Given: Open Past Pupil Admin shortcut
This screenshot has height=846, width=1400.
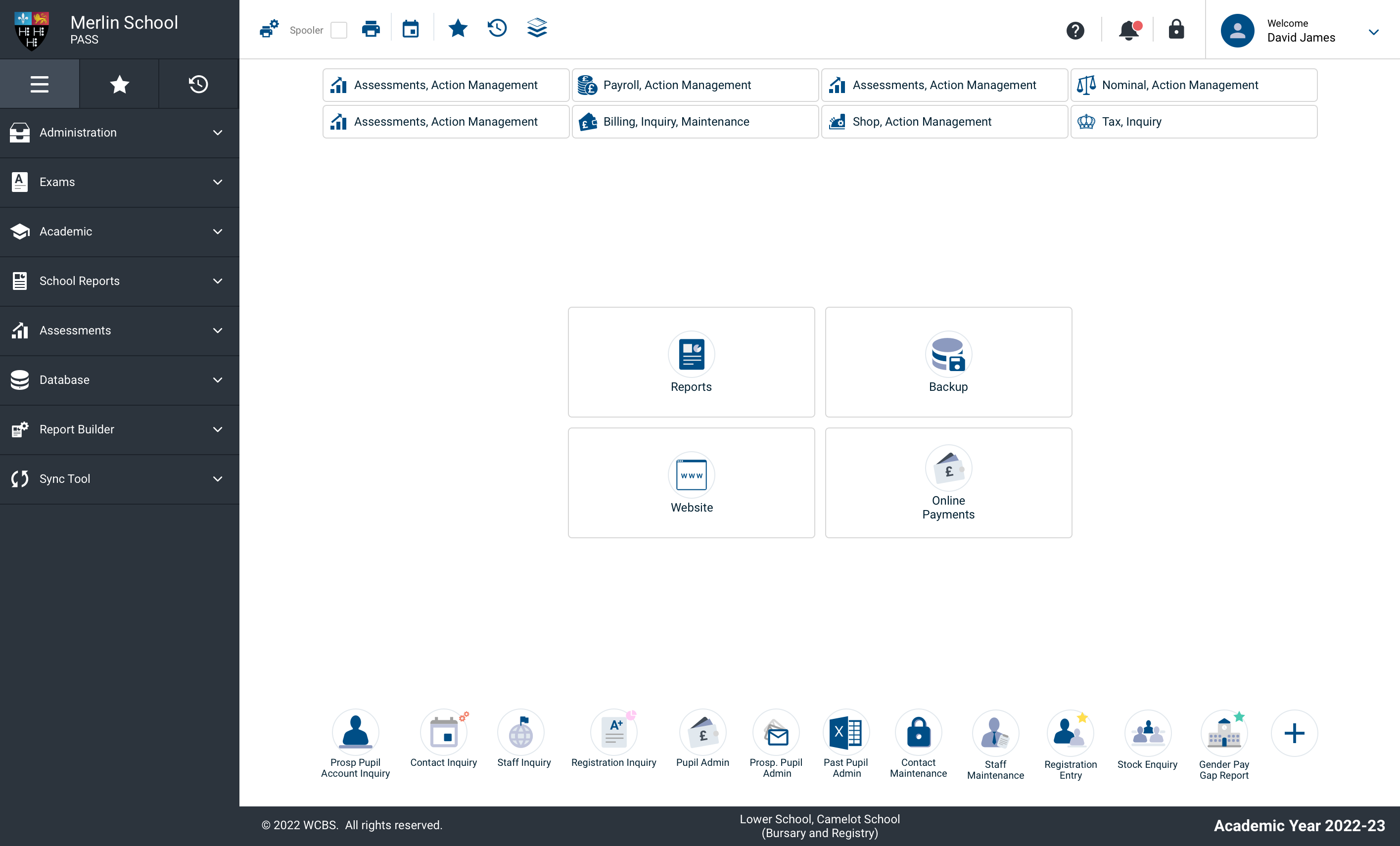Looking at the screenshot, I should point(846,733).
